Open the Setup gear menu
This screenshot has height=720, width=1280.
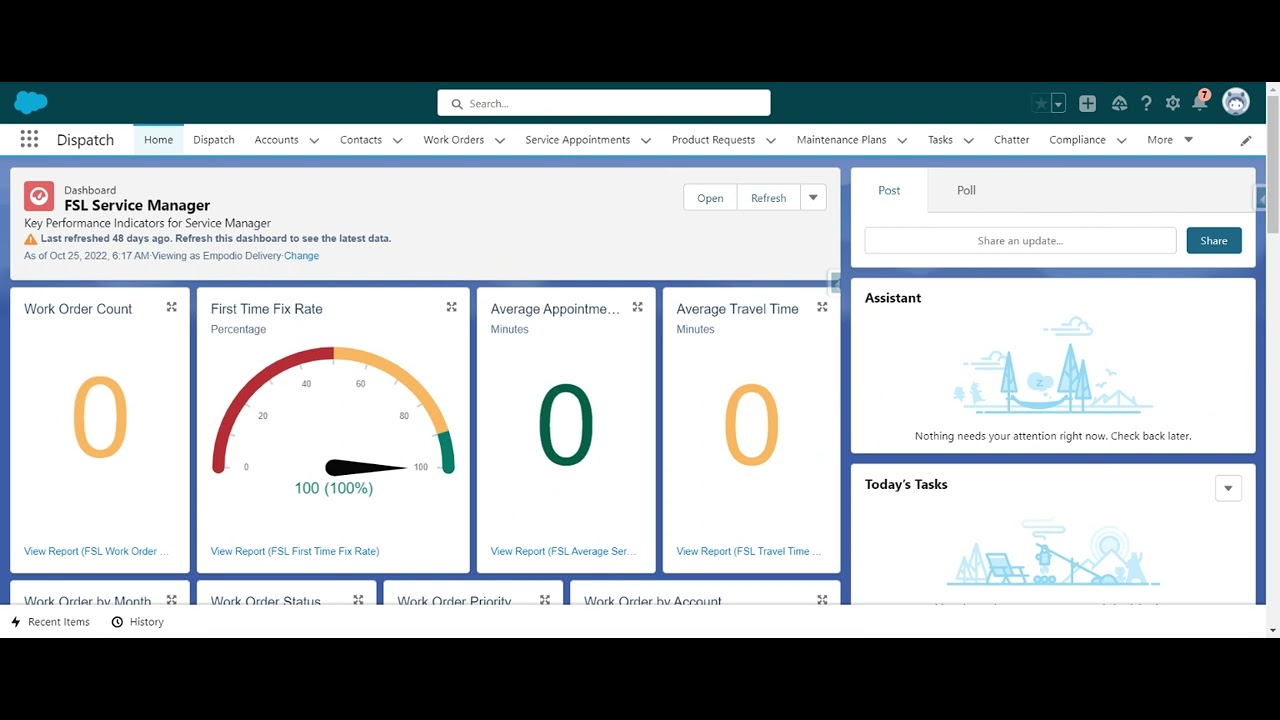[1173, 103]
